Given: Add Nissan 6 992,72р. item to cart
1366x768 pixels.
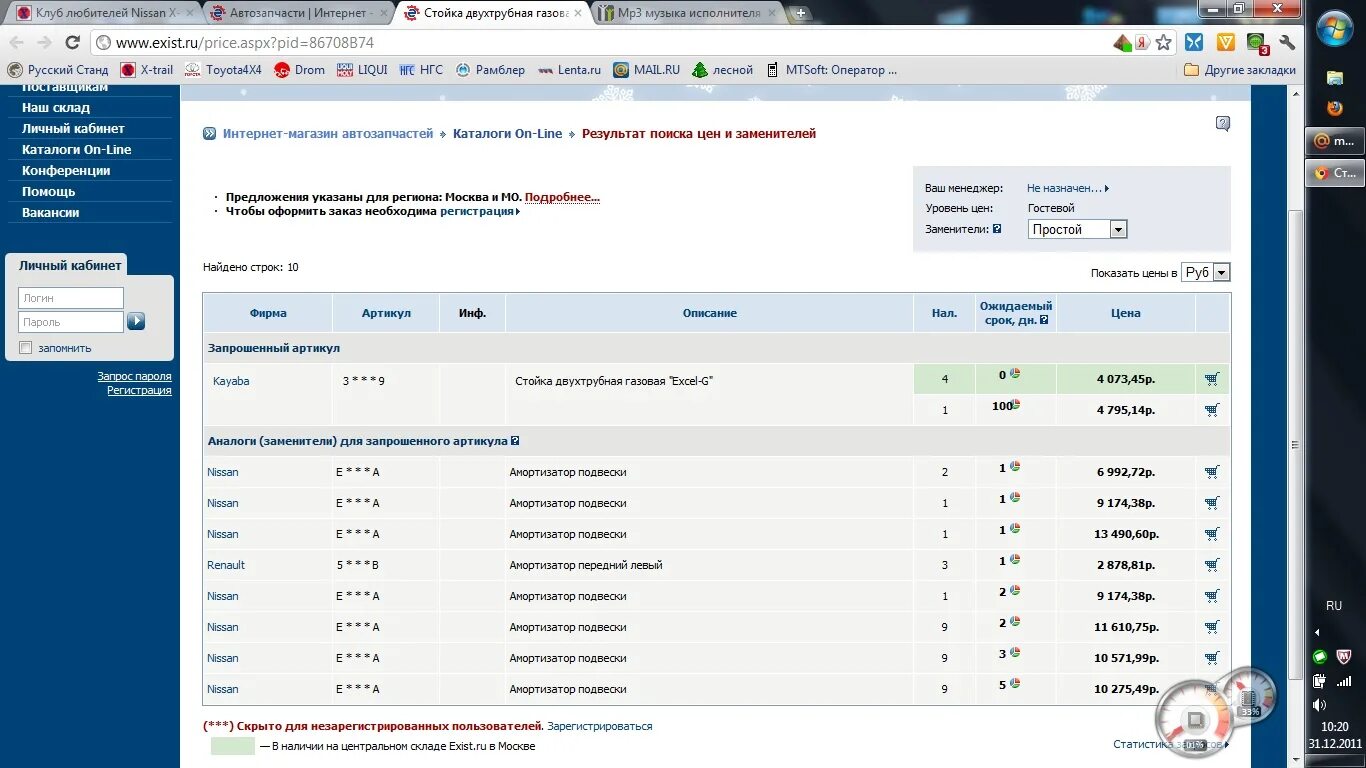Looking at the screenshot, I should pyautogui.click(x=1212, y=472).
